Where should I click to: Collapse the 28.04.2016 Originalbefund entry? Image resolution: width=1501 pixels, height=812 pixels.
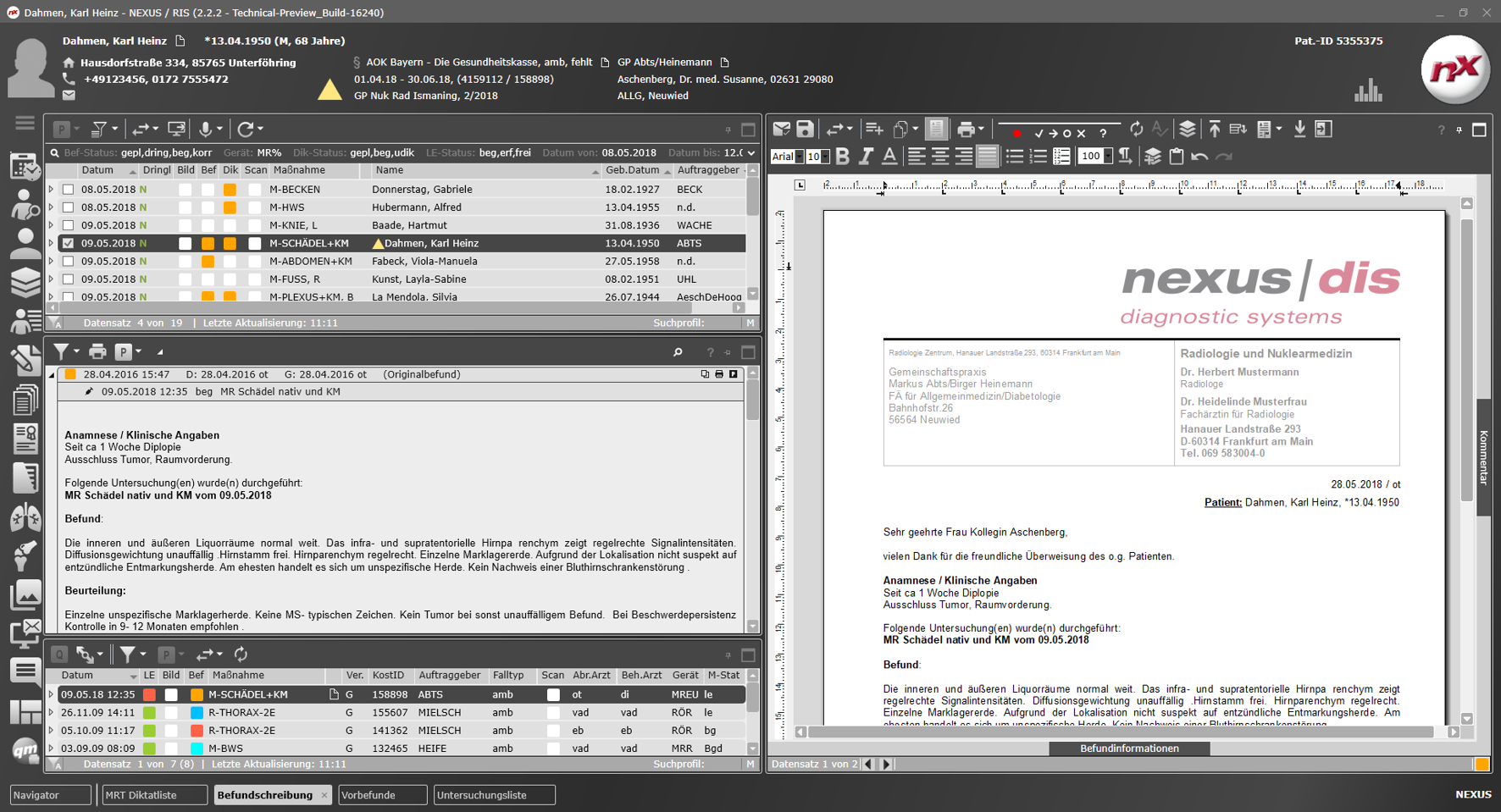52,374
